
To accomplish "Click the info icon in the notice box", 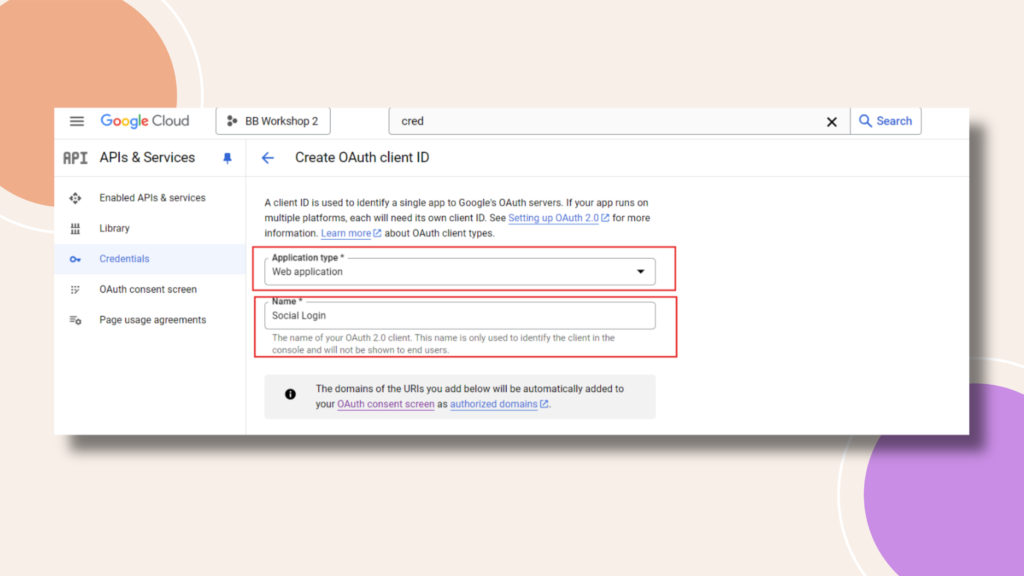I will pyautogui.click(x=290, y=394).
